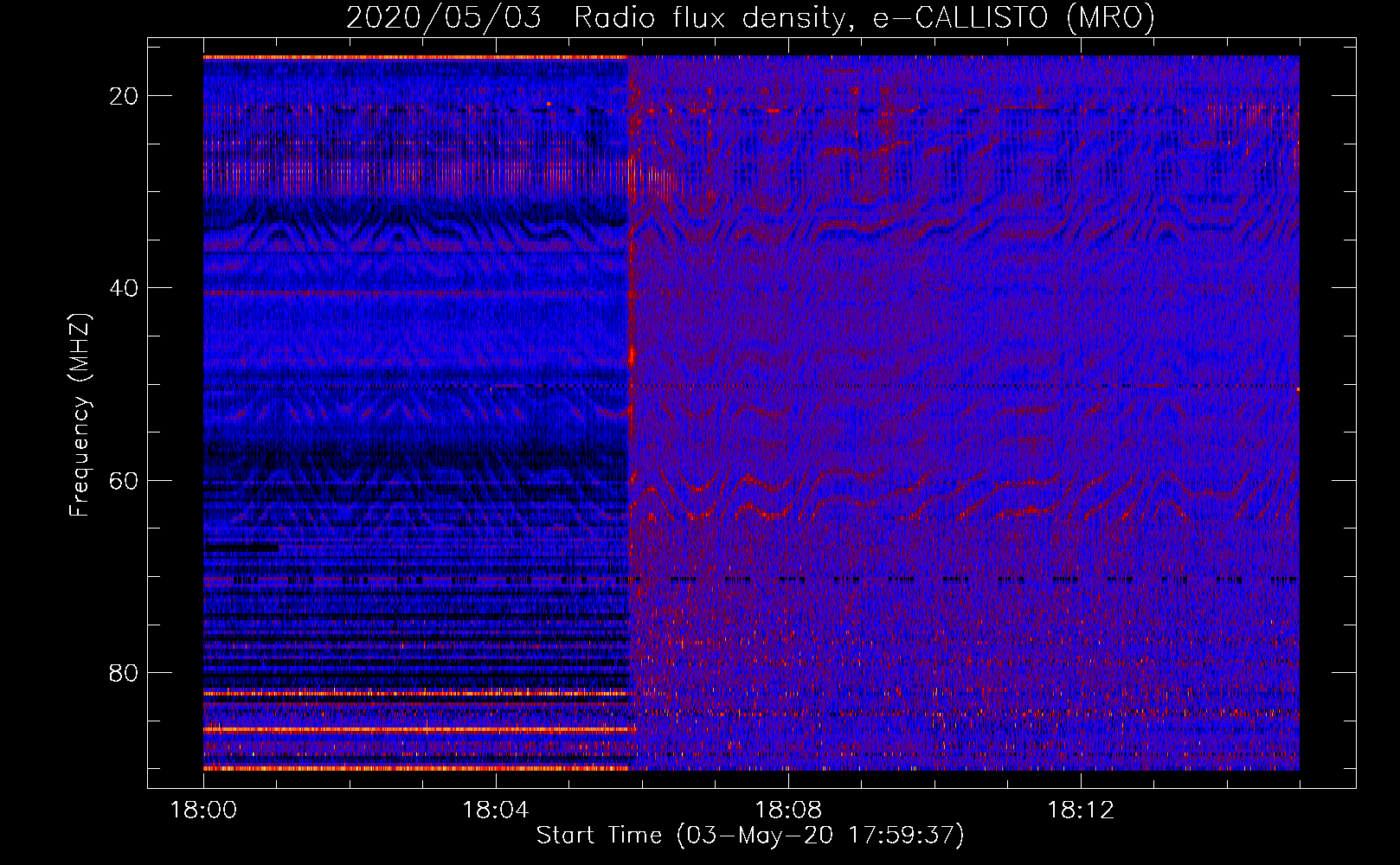Click the '18:00' time tick label

click(x=203, y=811)
